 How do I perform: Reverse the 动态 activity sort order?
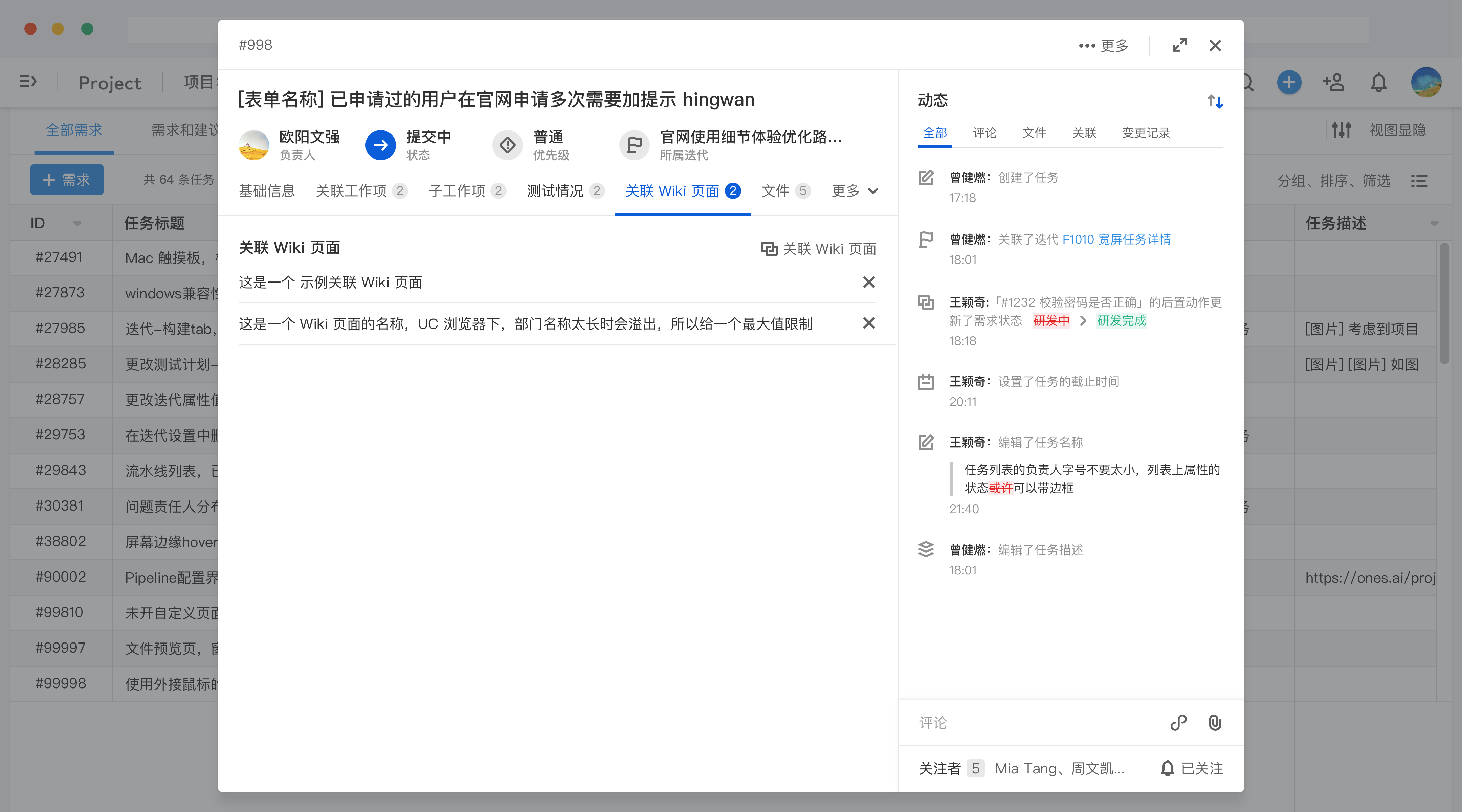point(1215,101)
